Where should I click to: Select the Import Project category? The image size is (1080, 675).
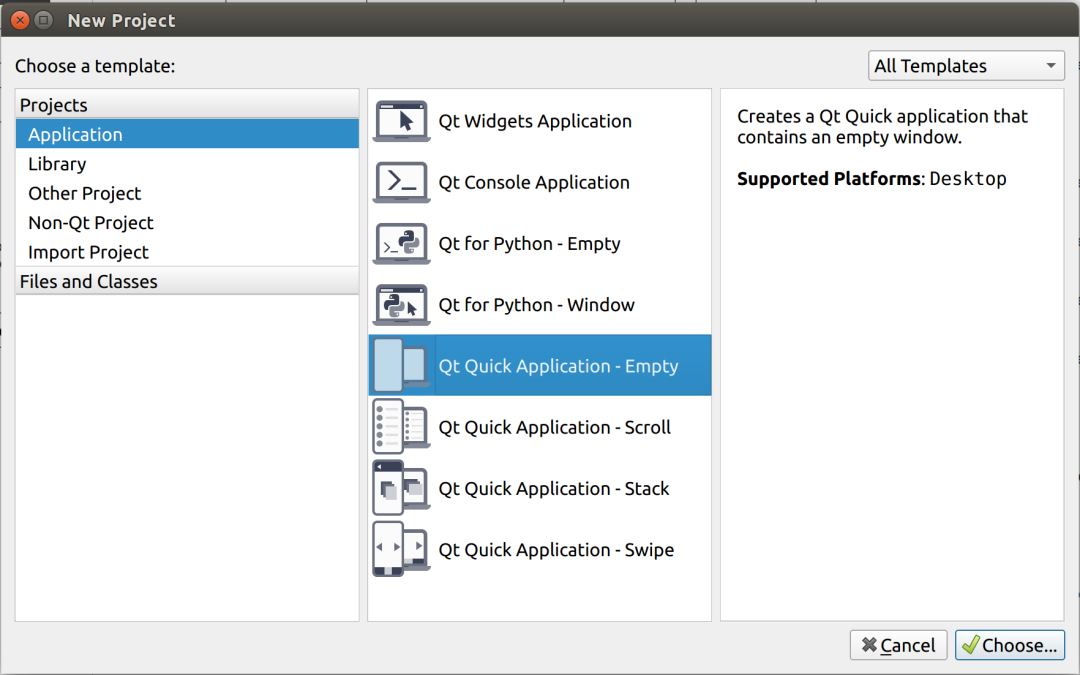click(88, 252)
